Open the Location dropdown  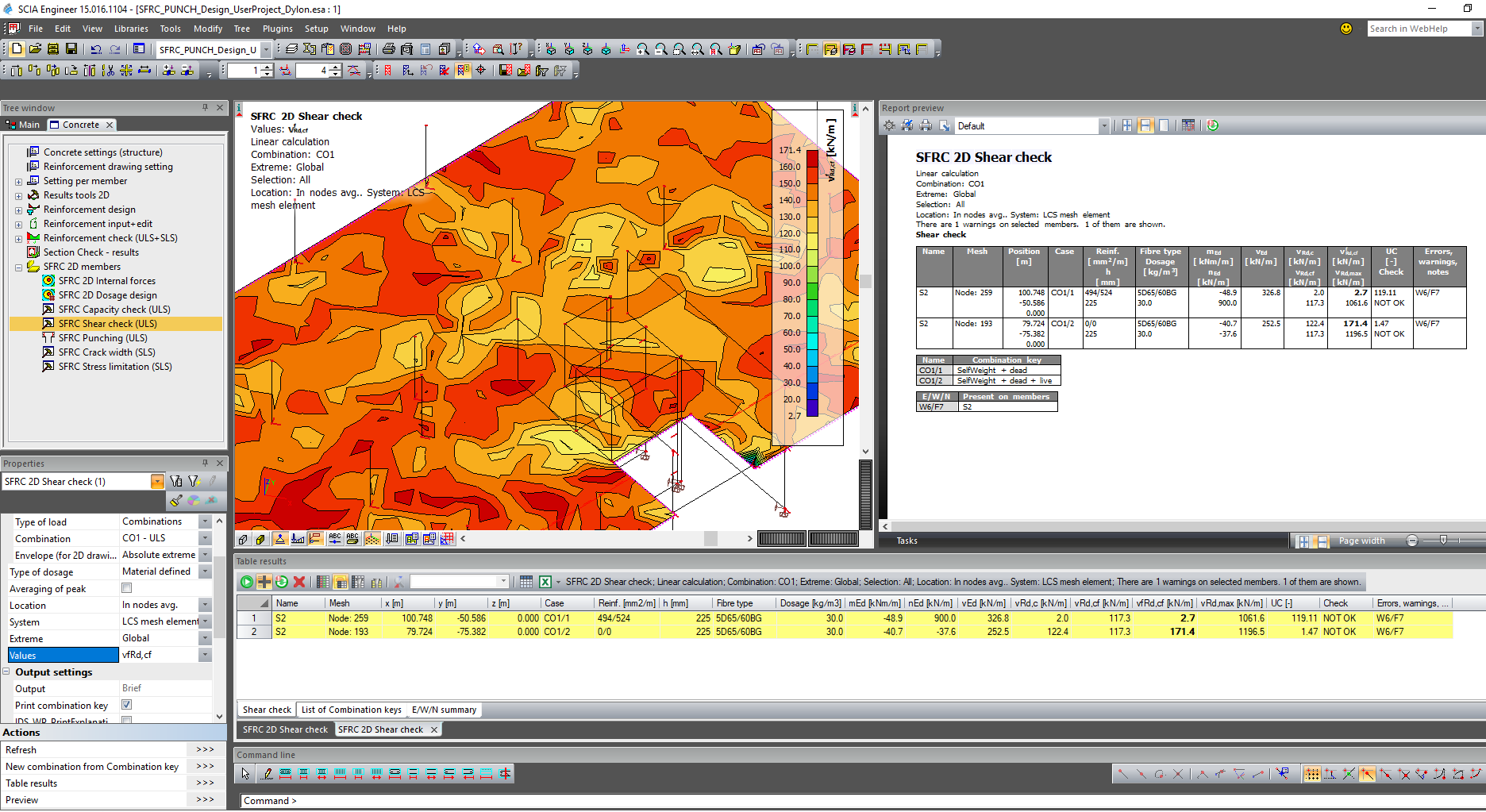206,605
